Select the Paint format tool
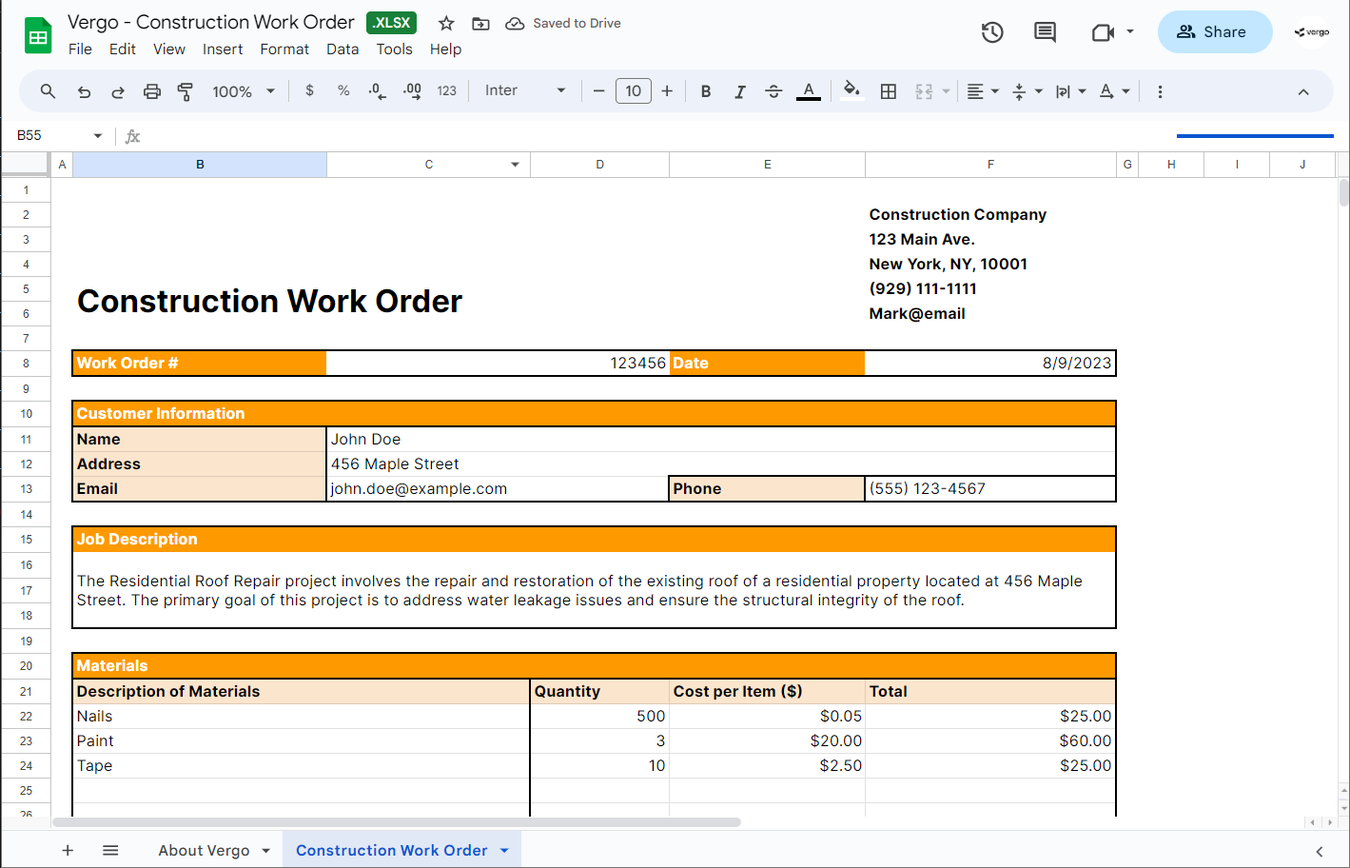1350x868 pixels. click(185, 91)
